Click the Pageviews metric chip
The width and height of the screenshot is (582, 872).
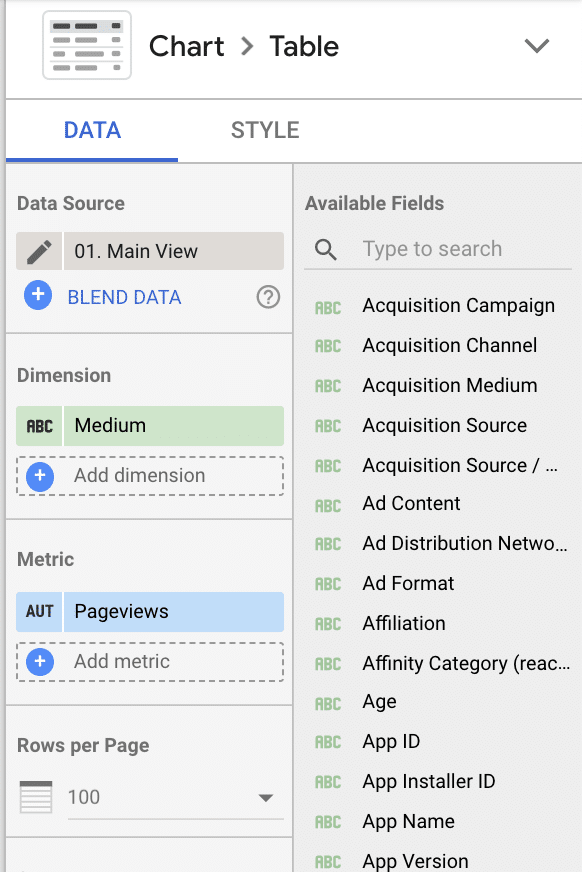point(173,612)
